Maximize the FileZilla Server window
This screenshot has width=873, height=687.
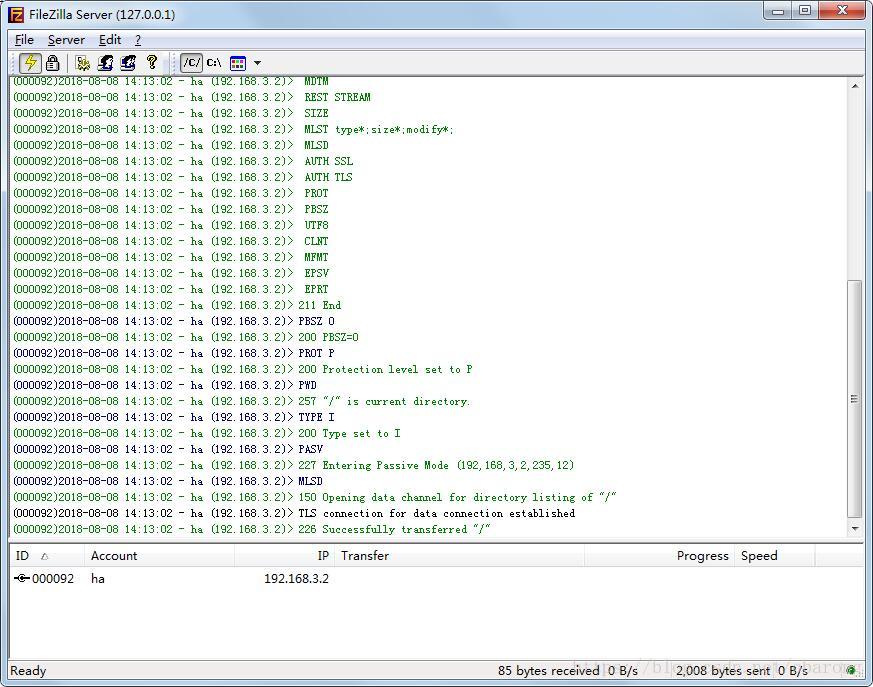805,11
